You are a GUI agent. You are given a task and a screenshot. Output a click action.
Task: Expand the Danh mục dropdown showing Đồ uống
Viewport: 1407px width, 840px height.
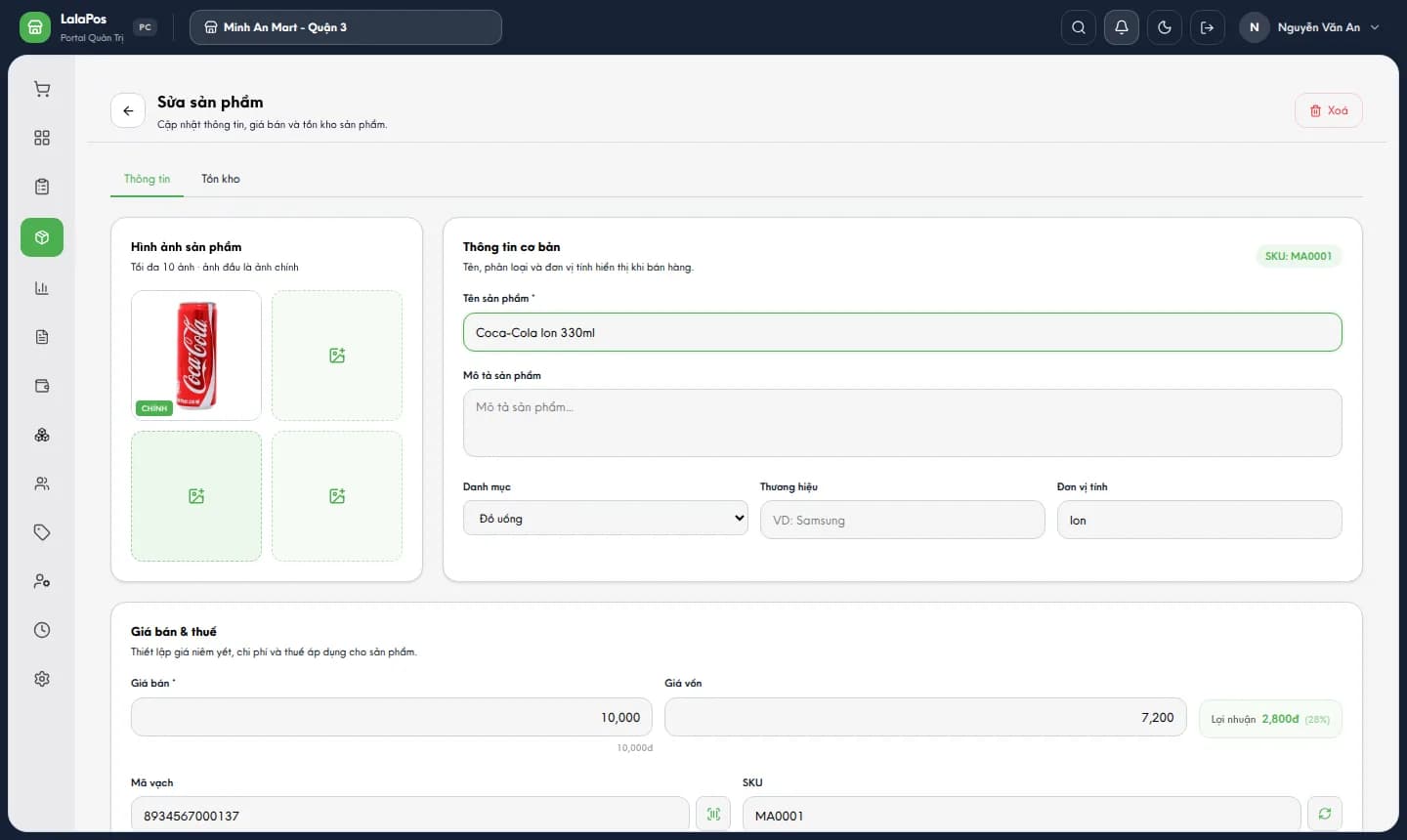coord(606,519)
